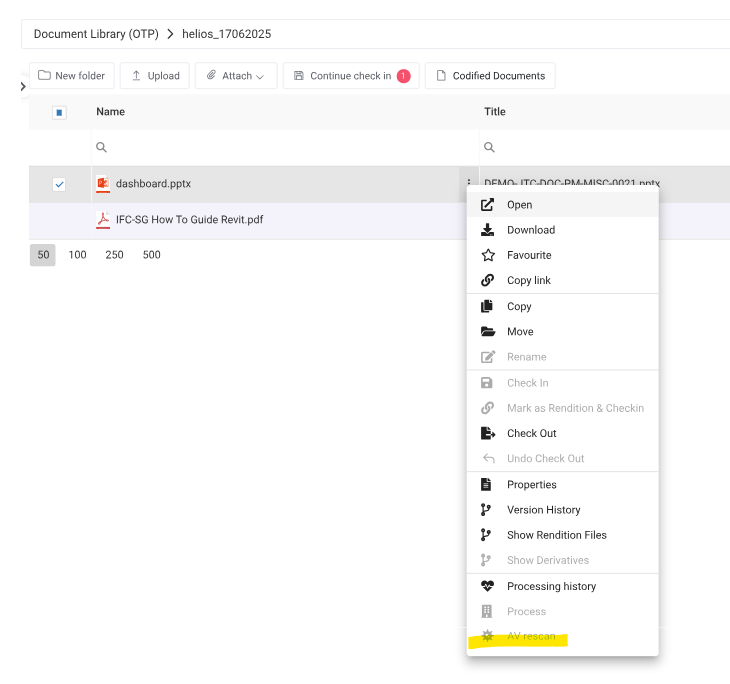Screen dimensions: 730x684
Task: Click the Name column search field
Action: (x=284, y=147)
